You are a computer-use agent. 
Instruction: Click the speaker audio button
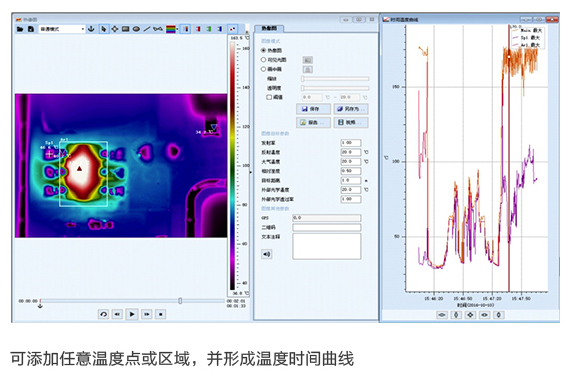[x=266, y=254]
